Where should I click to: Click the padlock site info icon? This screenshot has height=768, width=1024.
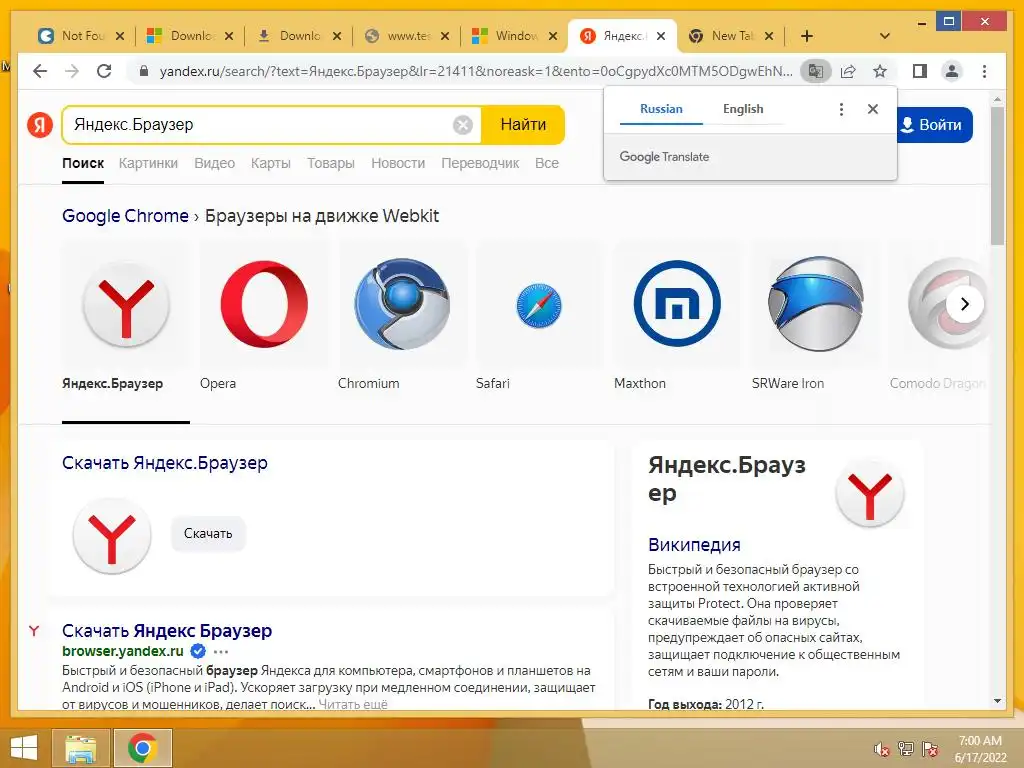point(144,71)
